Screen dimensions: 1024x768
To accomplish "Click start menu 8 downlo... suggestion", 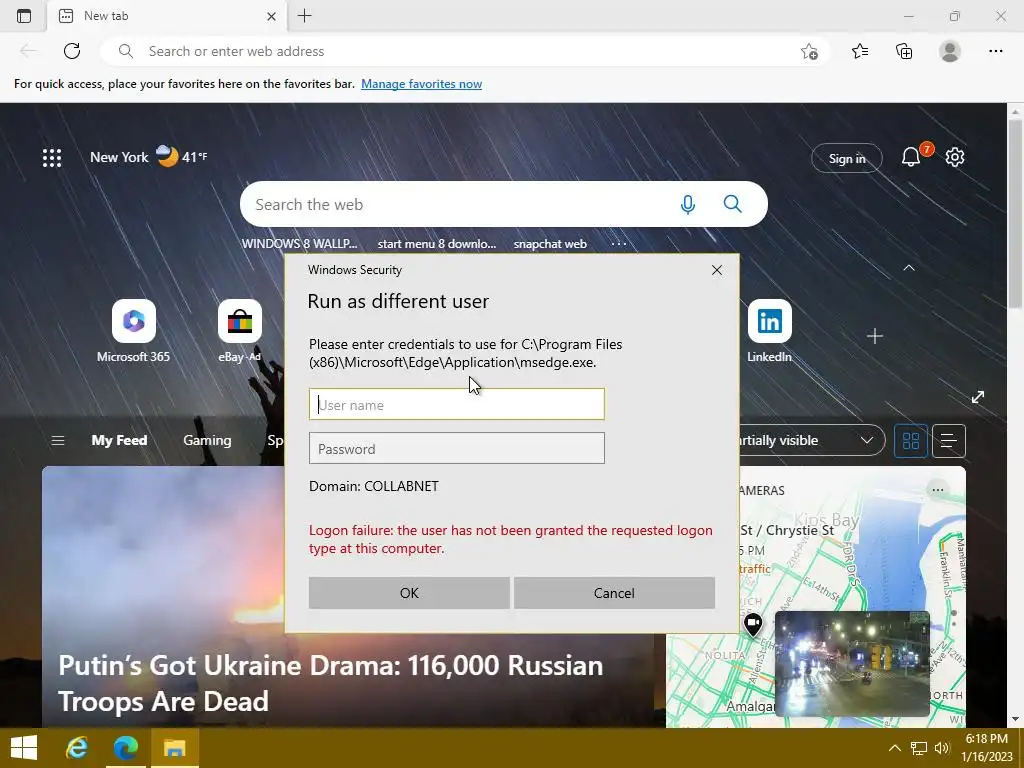I will click(436, 244).
